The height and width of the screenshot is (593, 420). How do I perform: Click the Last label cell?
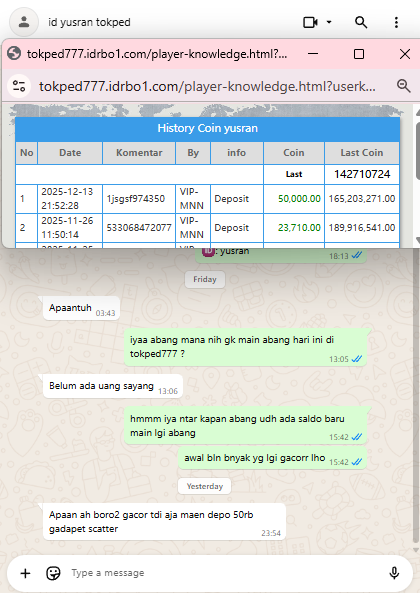tap(294, 174)
